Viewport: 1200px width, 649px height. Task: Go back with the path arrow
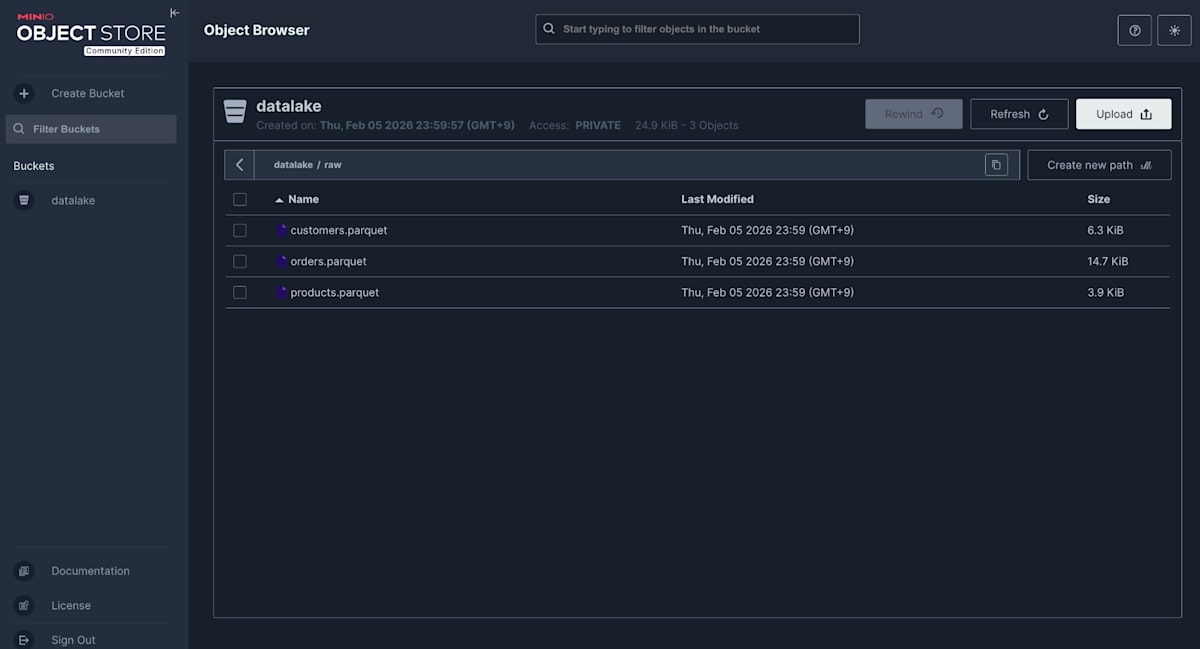tap(240, 165)
